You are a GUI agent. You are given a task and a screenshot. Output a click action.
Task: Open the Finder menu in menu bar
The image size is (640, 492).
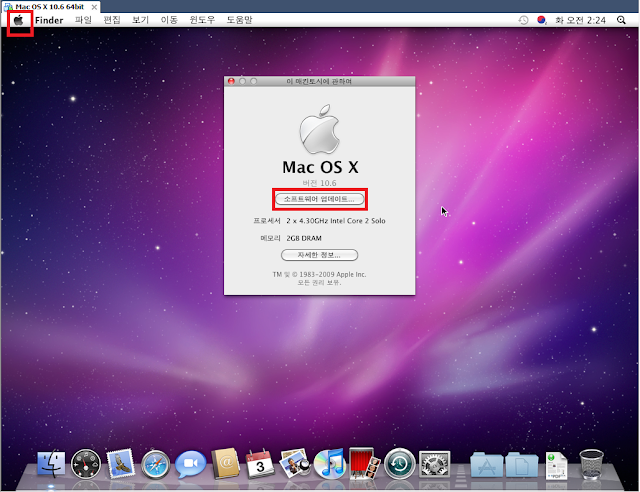coord(49,20)
